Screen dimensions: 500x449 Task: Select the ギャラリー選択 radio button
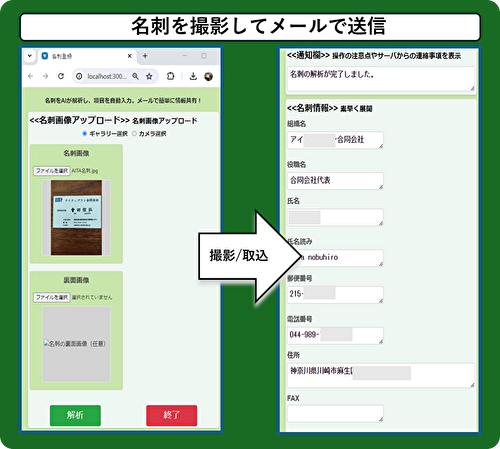point(85,134)
